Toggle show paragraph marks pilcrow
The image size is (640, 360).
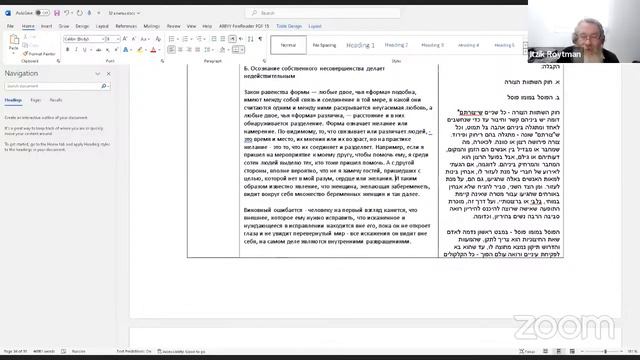(x=260, y=39)
